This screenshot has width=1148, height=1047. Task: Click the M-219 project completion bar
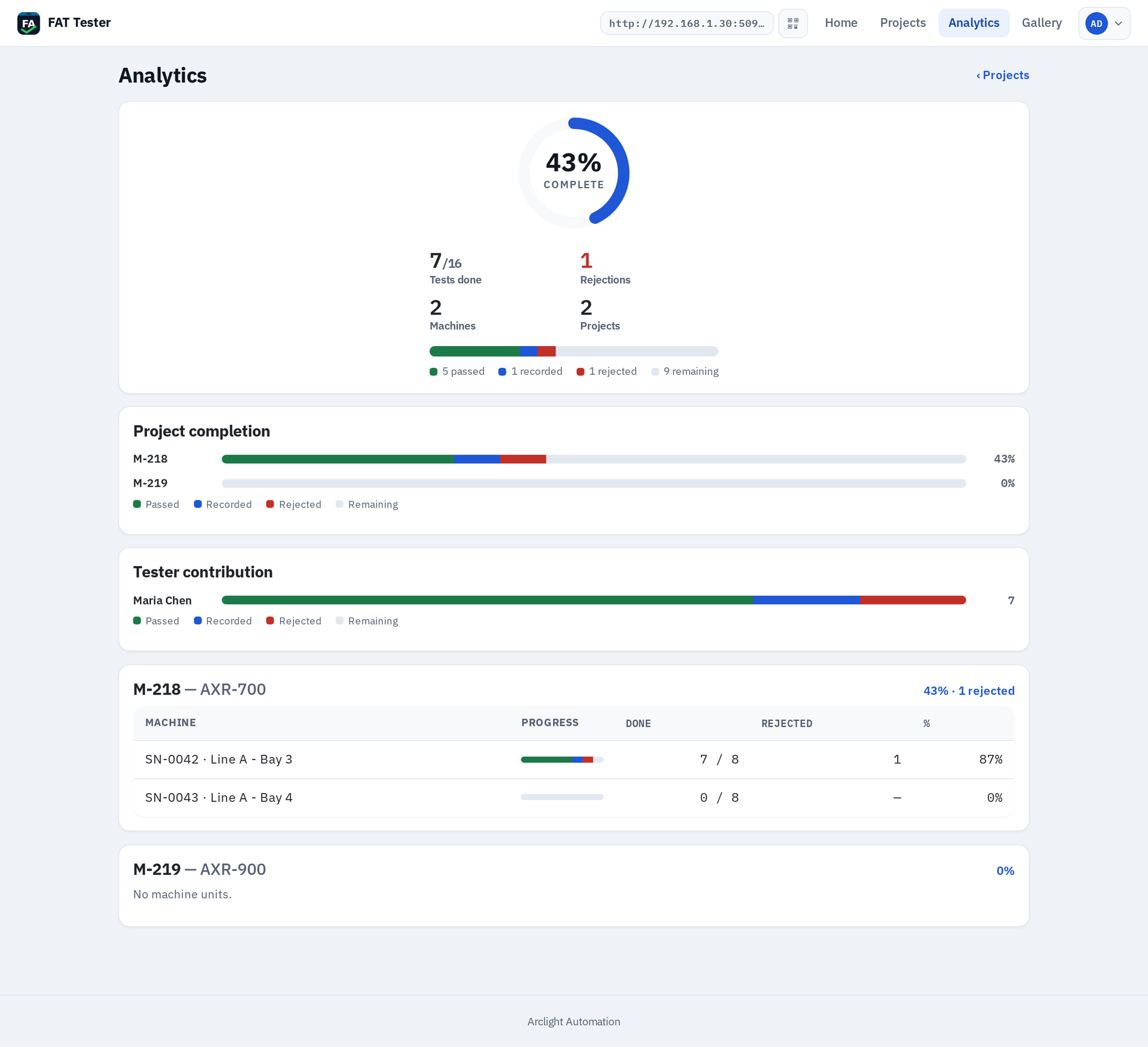coord(594,483)
